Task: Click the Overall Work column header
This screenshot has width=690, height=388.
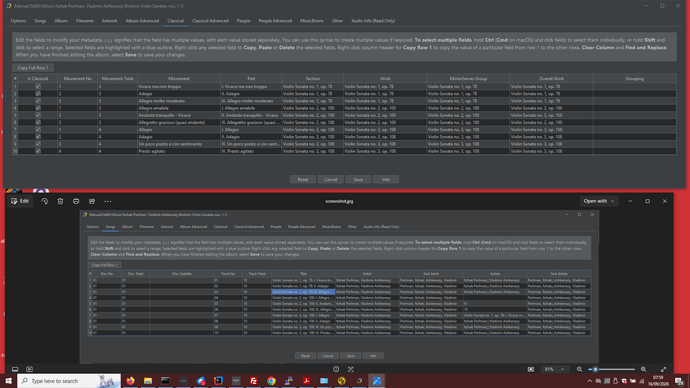Action: point(551,79)
